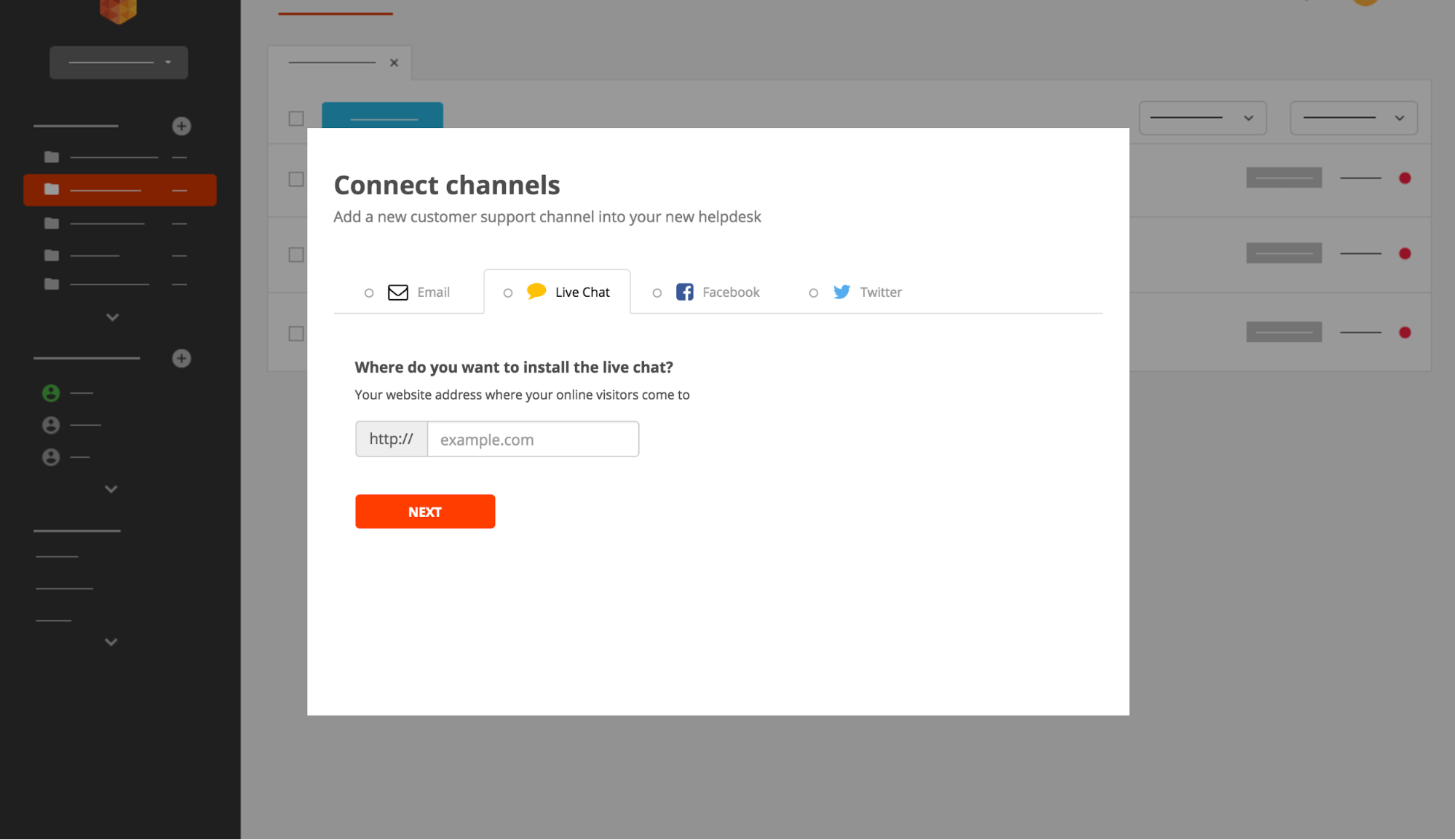Image resolution: width=1455 pixels, height=840 pixels.
Task: Click the plus icon in second sidebar section
Action: coord(181,358)
